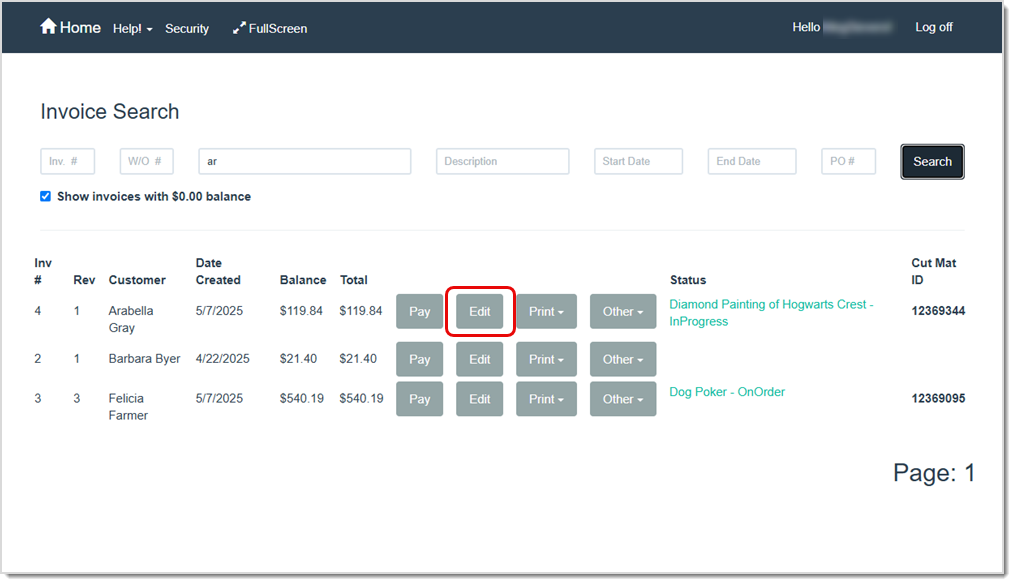The width and height of the screenshot is (1014, 584).
Task: Click the Inv. # search field
Action: click(x=67, y=160)
